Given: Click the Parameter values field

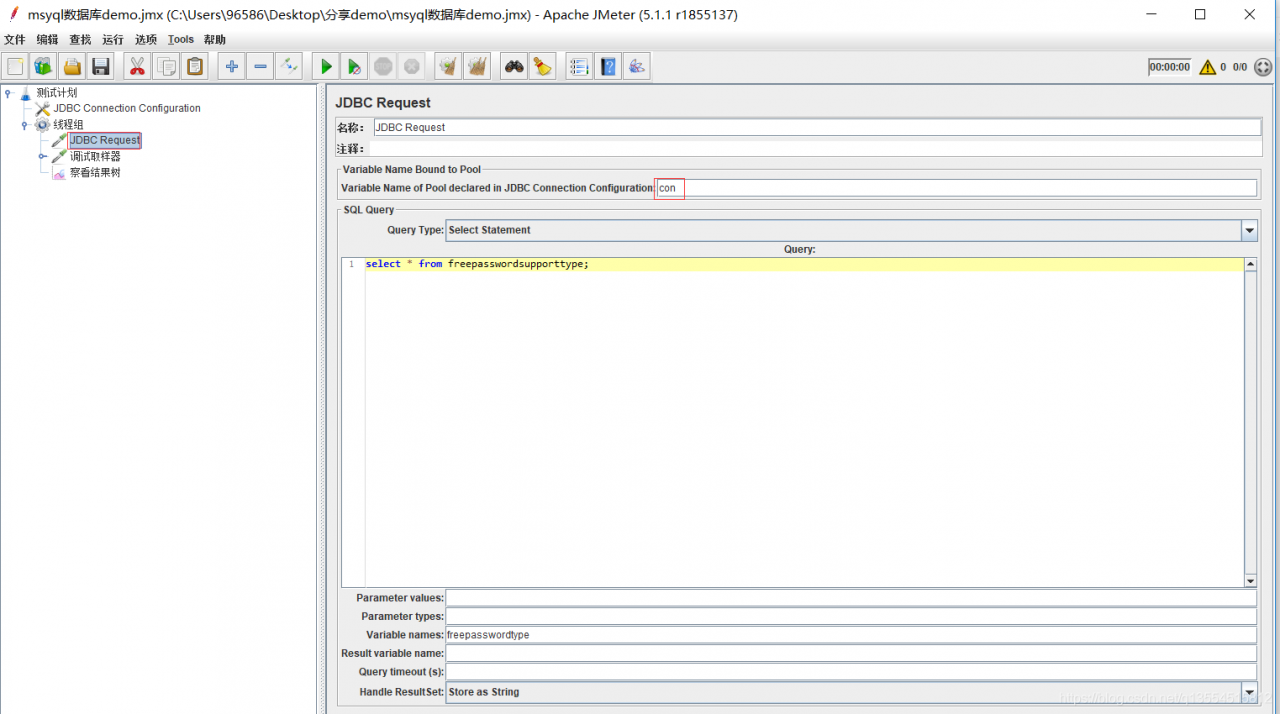Looking at the screenshot, I should tap(851, 598).
